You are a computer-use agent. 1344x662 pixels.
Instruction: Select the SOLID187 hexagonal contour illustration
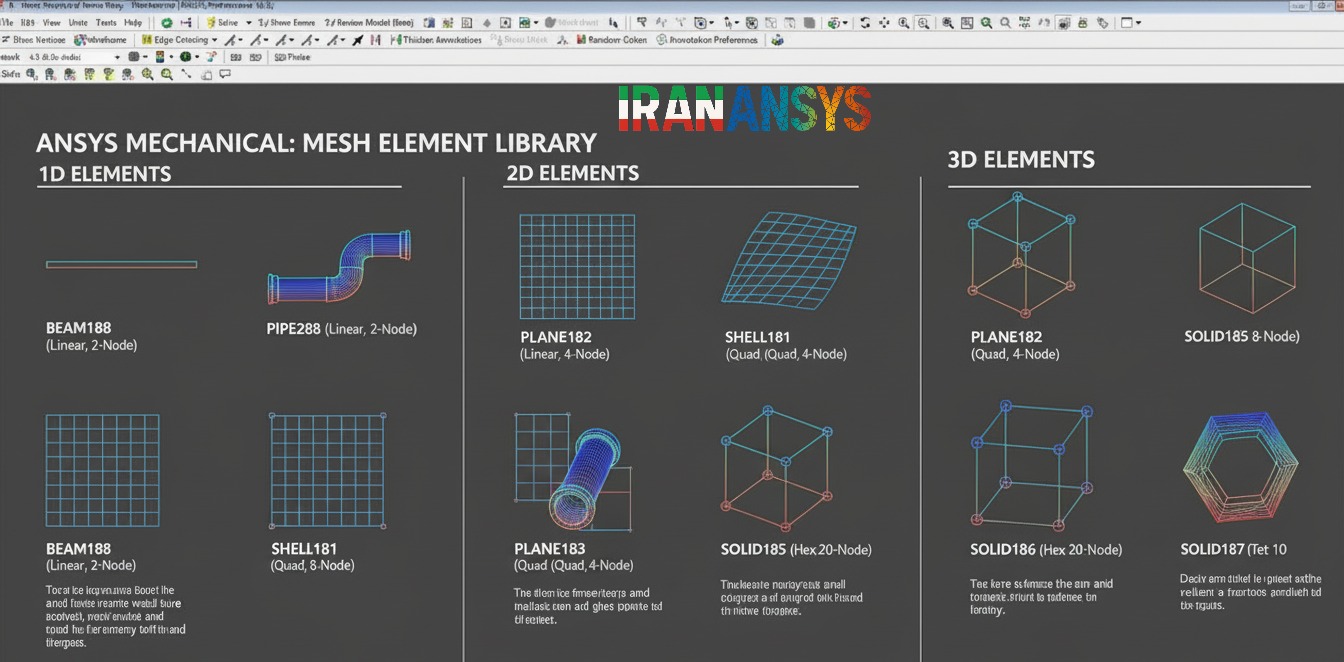coord(1240,468)
